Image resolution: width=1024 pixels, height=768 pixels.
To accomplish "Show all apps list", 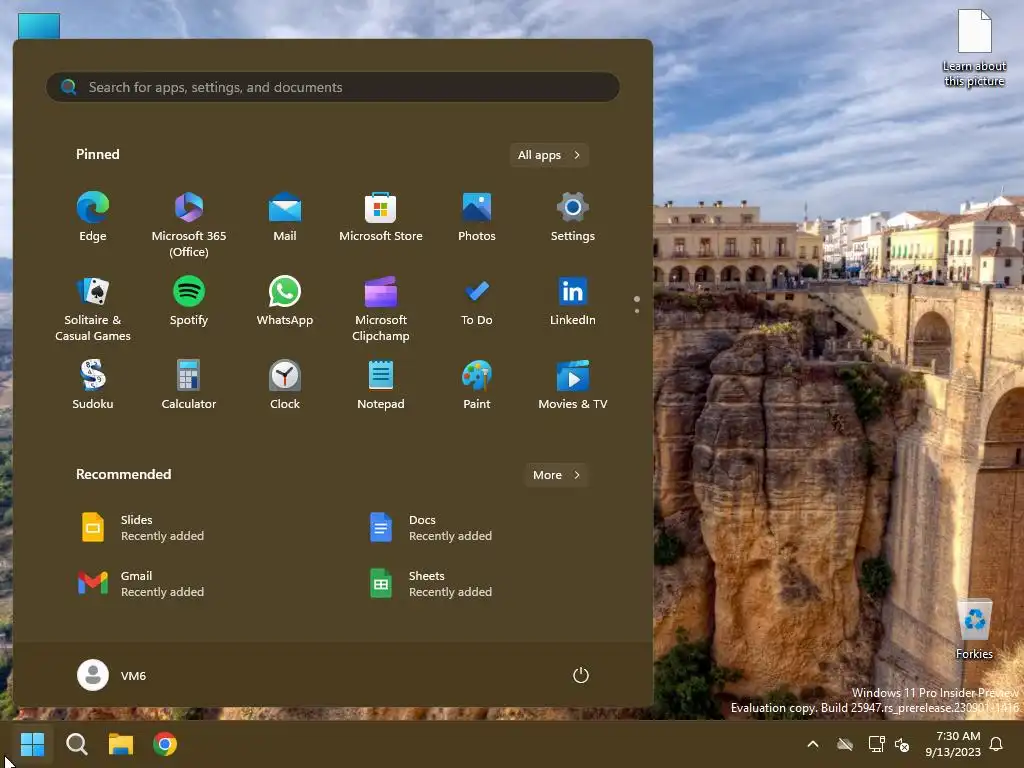I will click(549, 155).
